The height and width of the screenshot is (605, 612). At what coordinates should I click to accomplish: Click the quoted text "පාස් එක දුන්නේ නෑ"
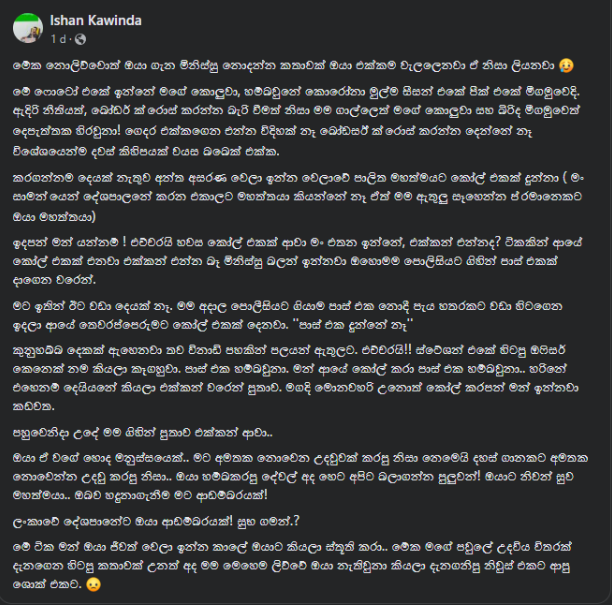(x=356, y=325)
